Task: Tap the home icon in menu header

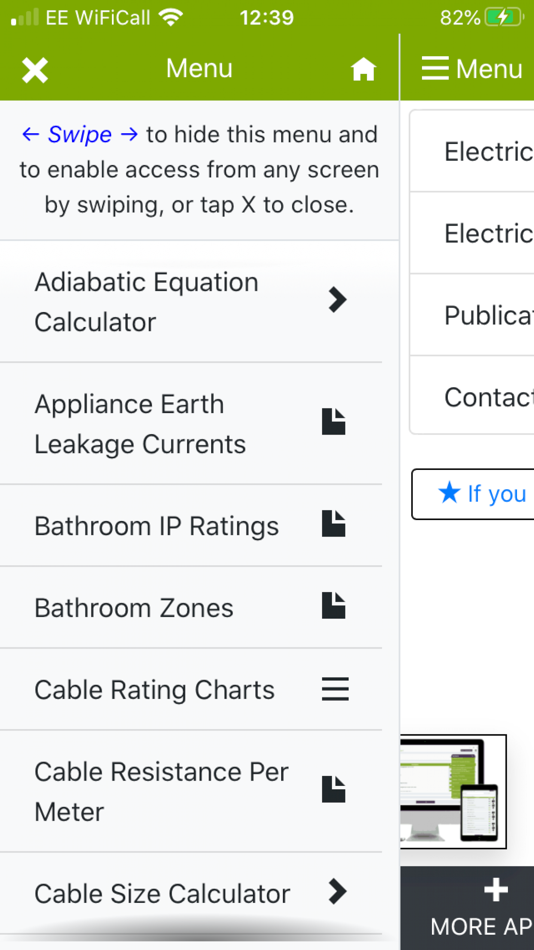Action: coord(364,70)
